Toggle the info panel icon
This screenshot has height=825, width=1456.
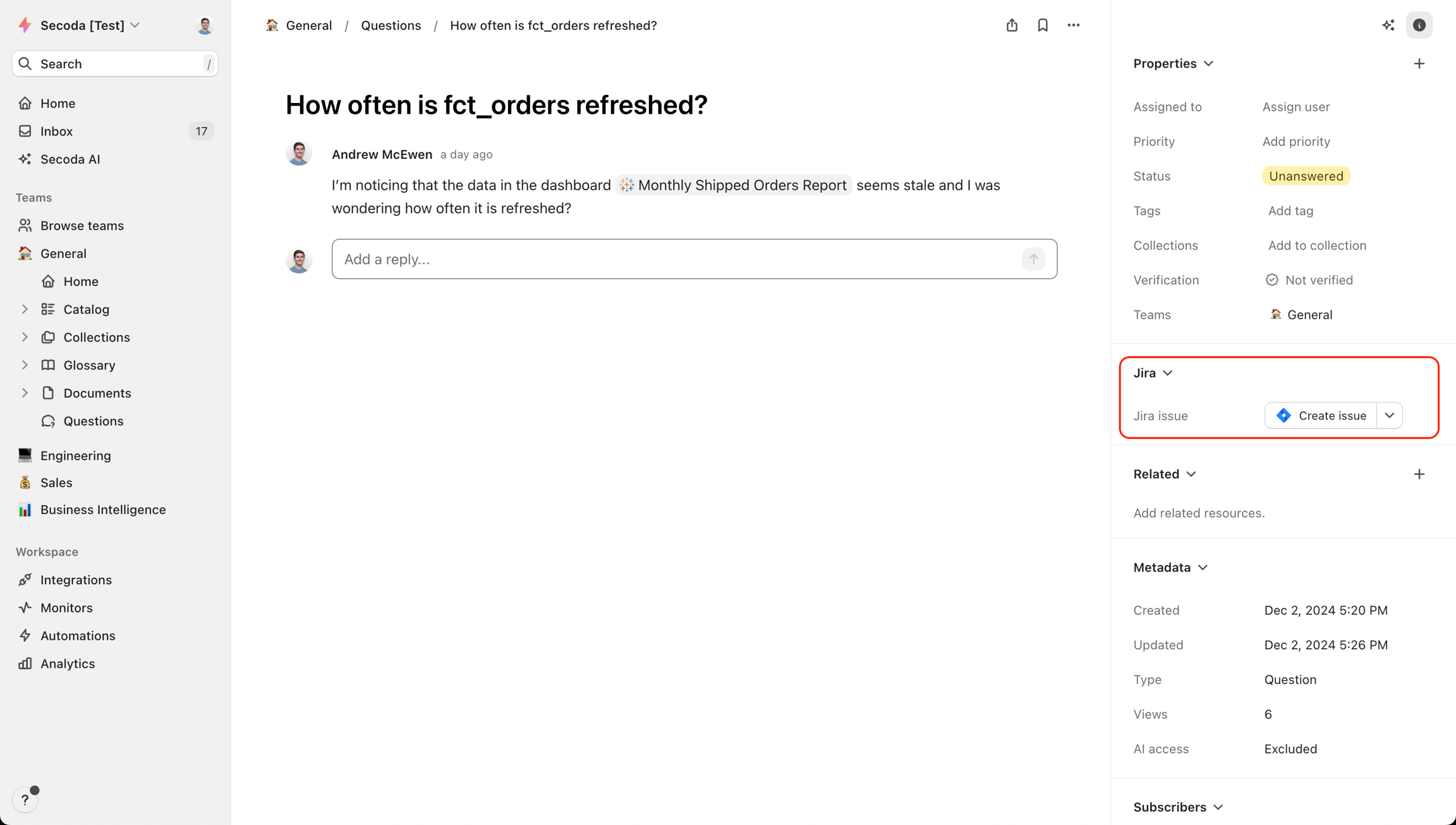[1419, 25]
